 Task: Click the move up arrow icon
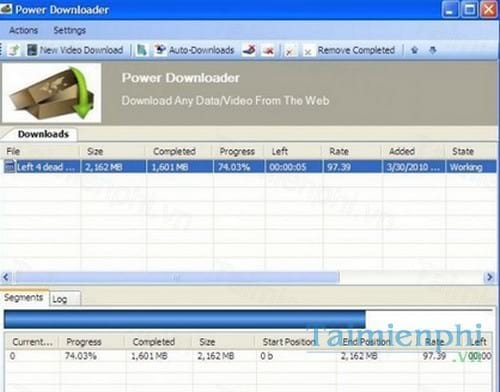(414, 50)
